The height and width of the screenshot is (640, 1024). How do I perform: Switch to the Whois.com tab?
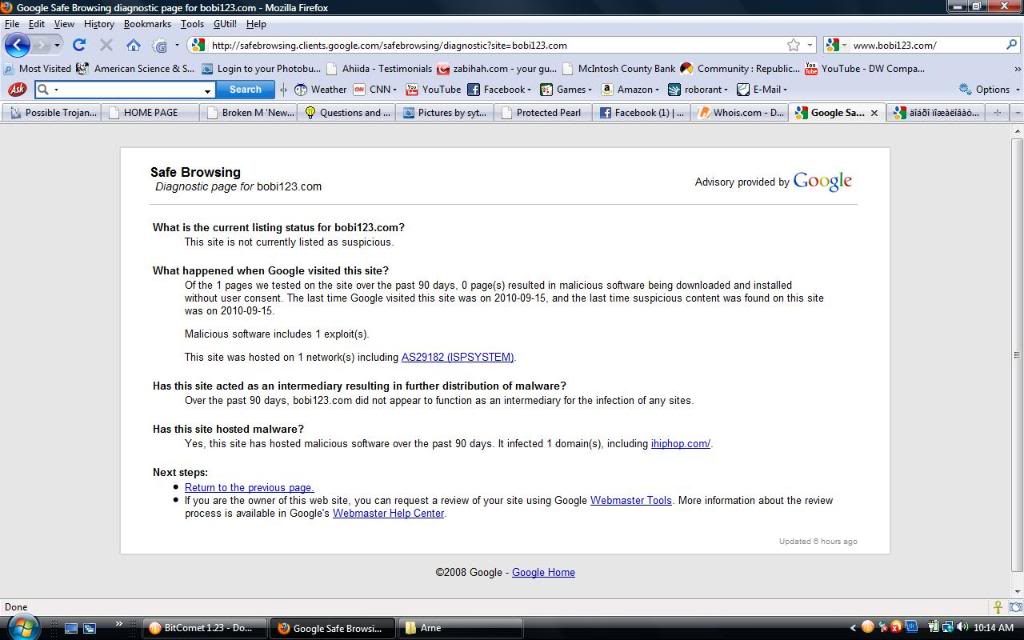pos(740,112)
